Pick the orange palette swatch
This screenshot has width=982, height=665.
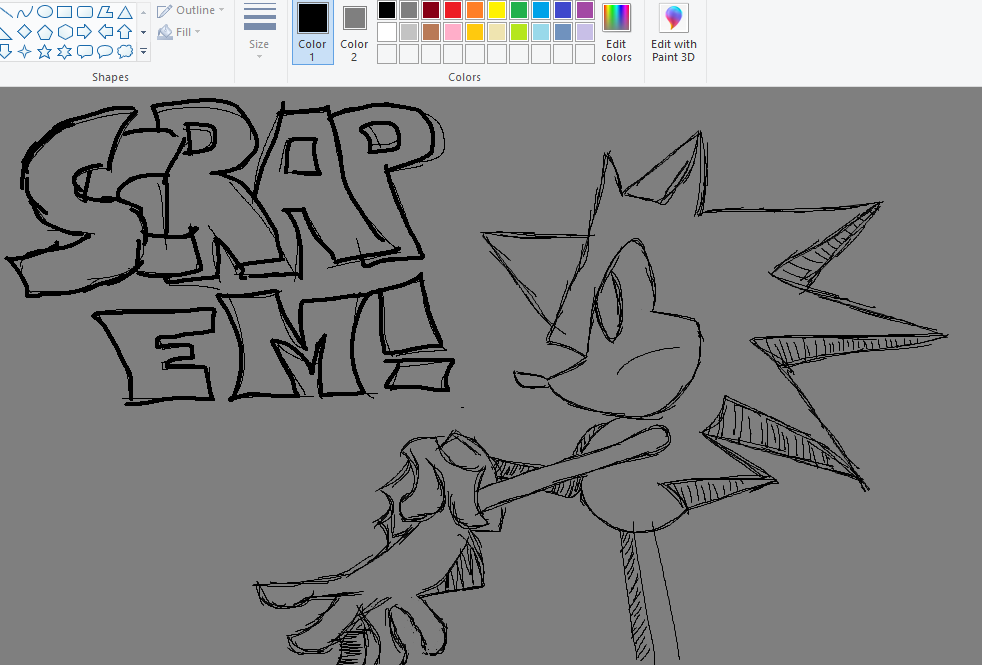click(x=475, y=10)
